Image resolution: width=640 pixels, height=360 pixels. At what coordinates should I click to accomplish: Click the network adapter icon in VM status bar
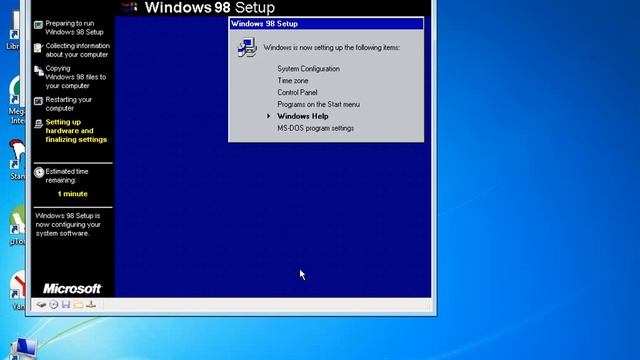(91, 304)
